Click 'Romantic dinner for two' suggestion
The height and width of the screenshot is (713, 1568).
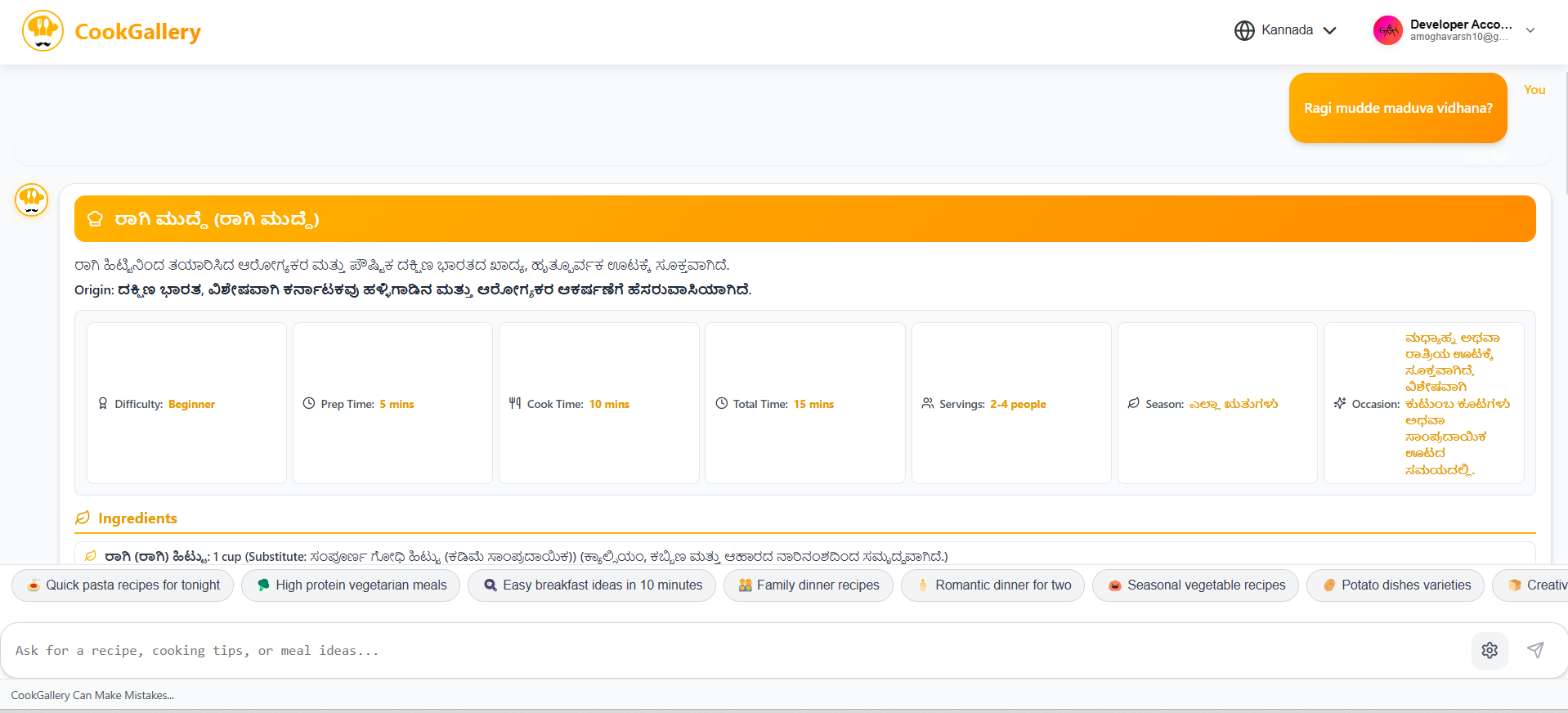tap(993, 585)
